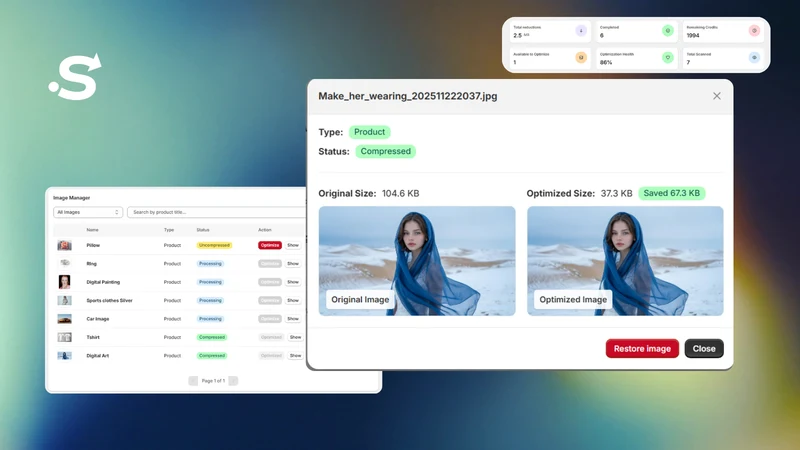
Task: Click the Processing badge in the Ring row
Action: (210, 263)
